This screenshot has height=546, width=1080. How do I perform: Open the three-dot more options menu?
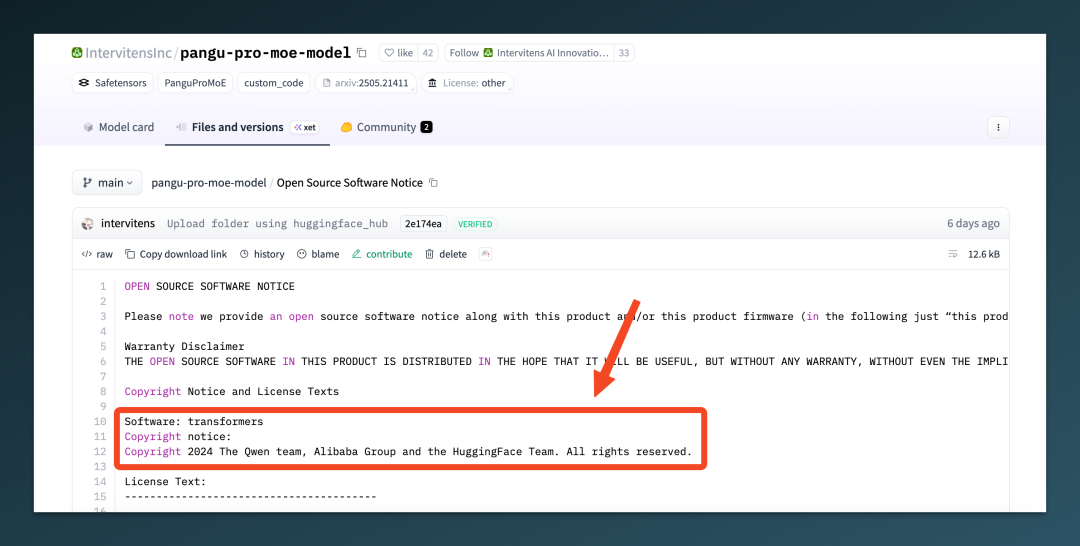(x=998, y=127)
